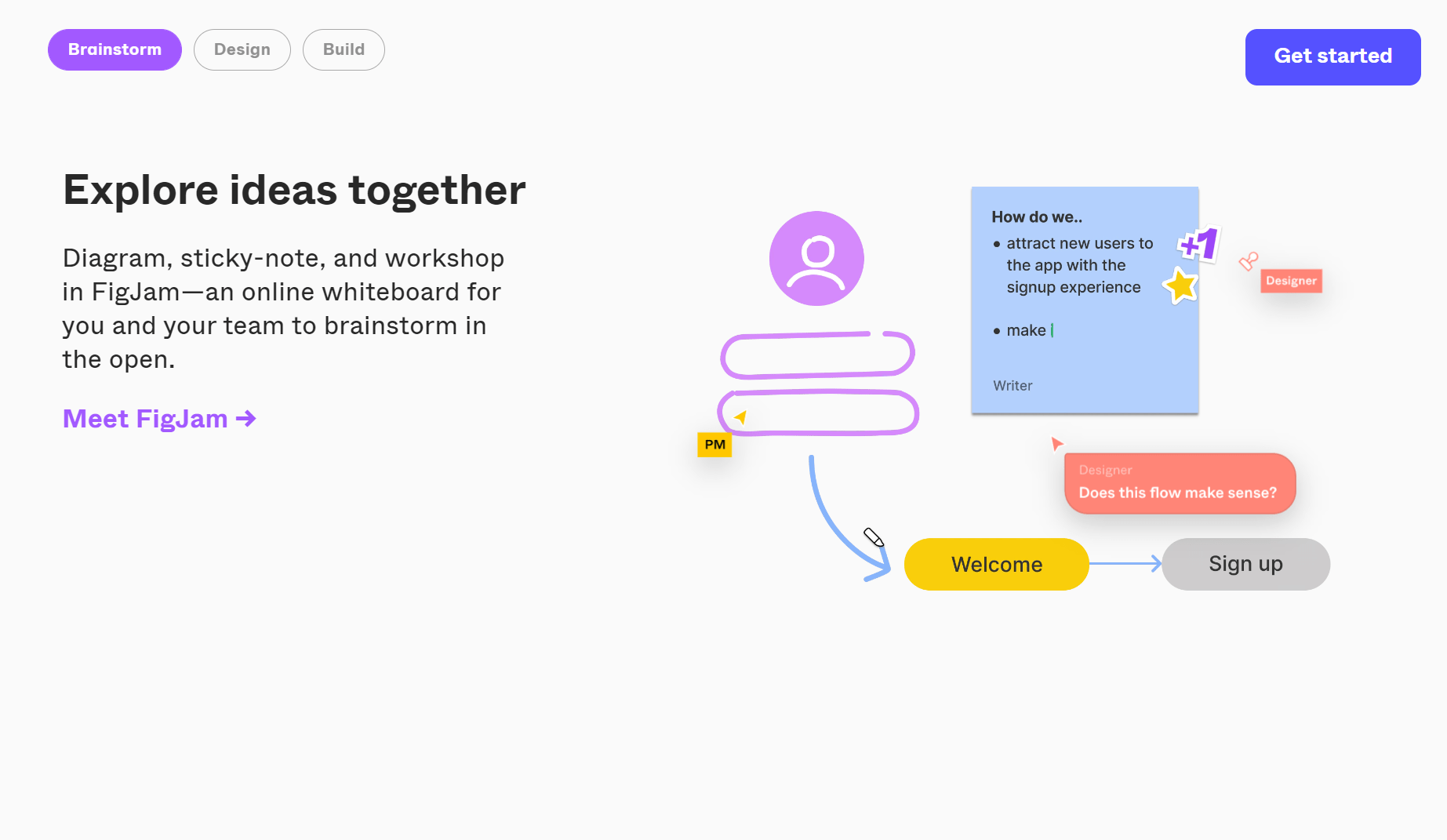
Task: Click the arrow beside Meet FigJam
Action: [246, 419]
